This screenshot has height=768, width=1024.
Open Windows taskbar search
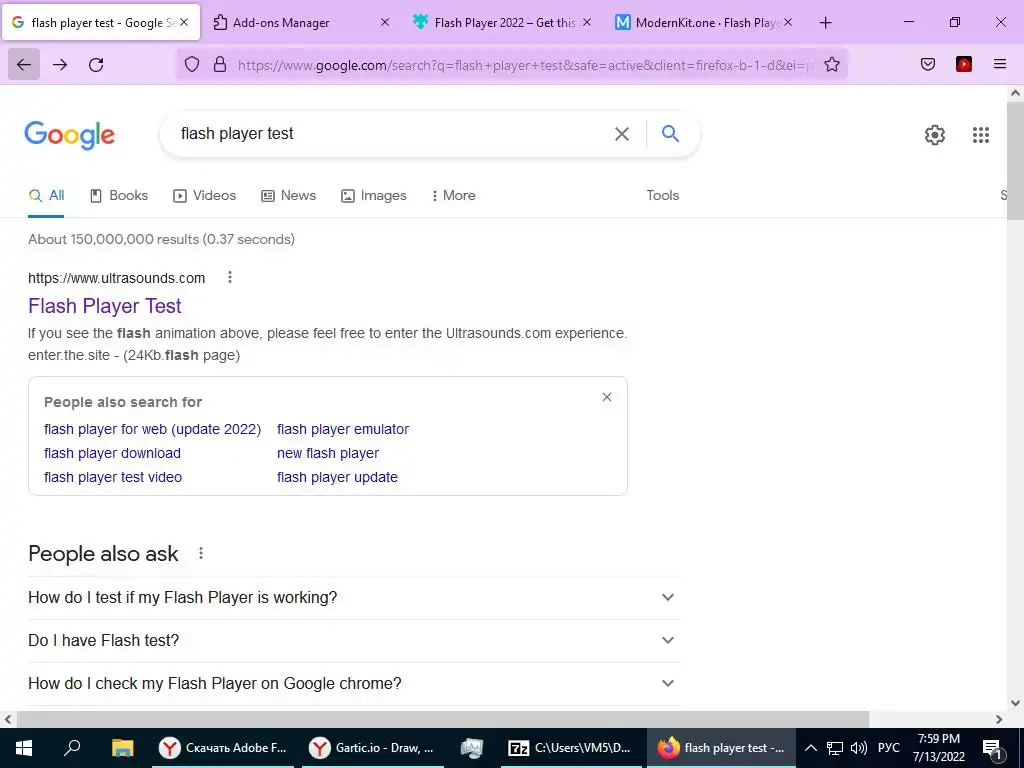tap(72, 748)
